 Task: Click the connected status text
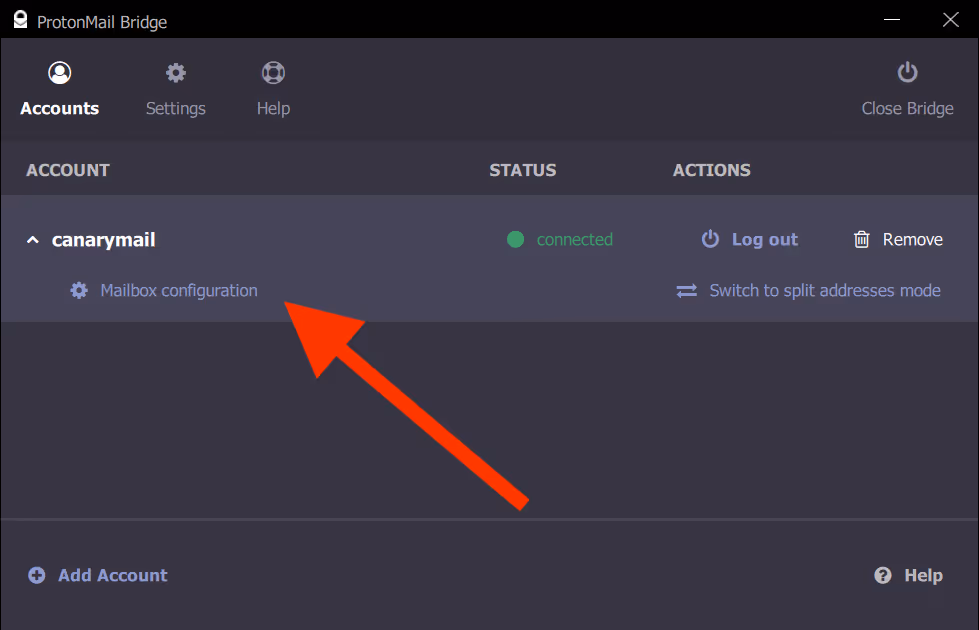point(574,239)
